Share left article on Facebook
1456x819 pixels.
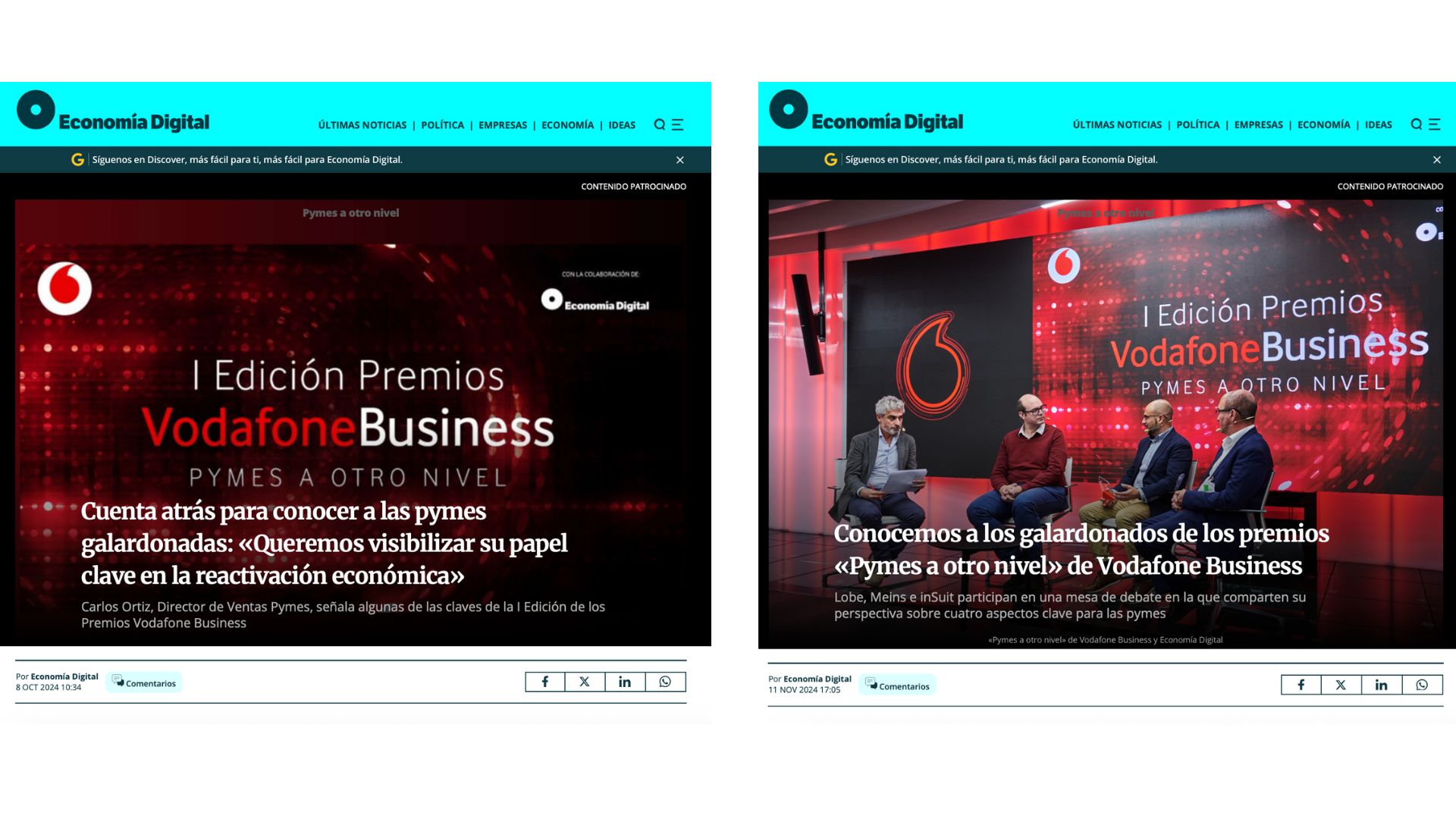click(x=544, y=682)
